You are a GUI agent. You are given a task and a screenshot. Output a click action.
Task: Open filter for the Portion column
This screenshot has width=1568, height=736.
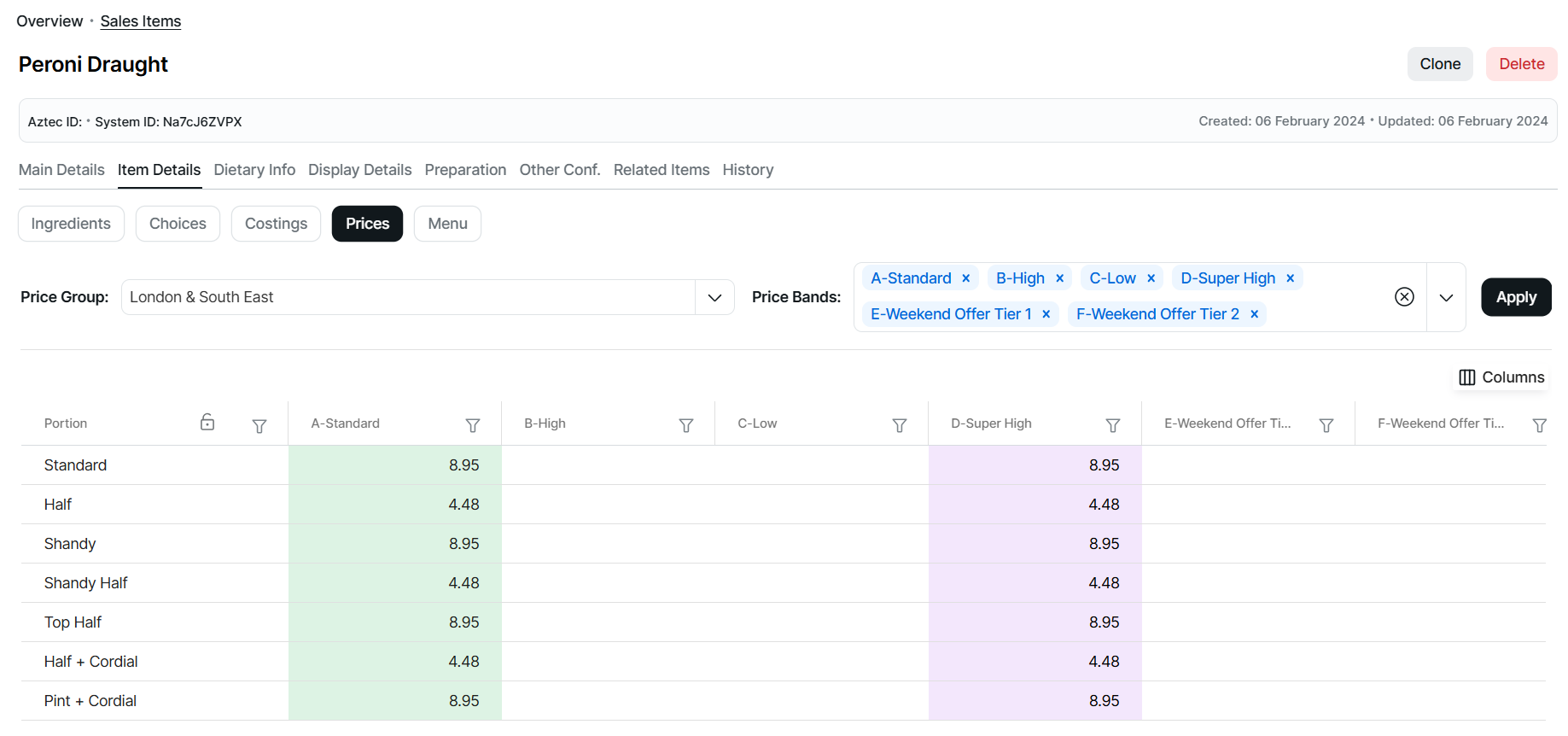[259, 425]
